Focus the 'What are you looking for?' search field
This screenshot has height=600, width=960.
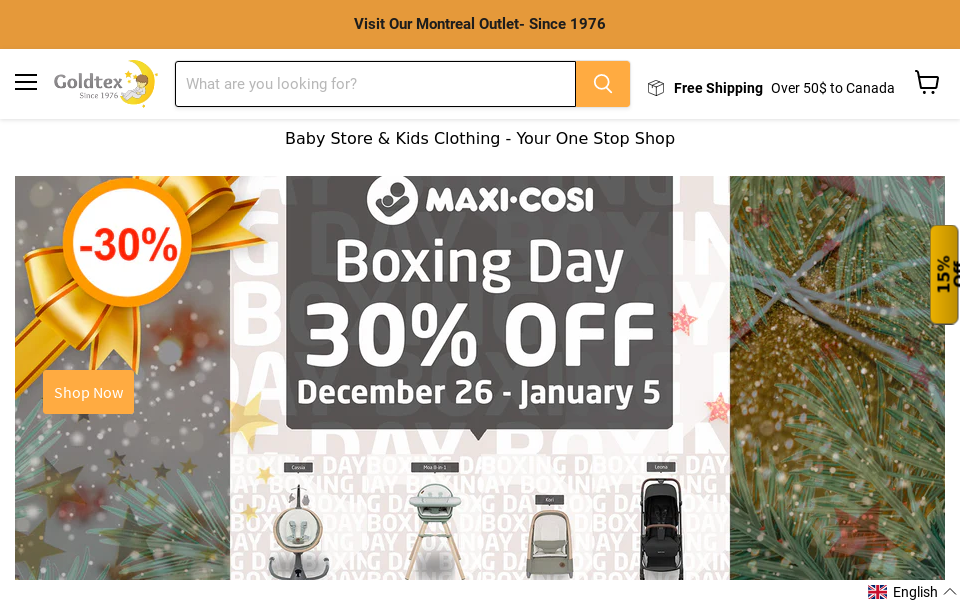click(x=375, y=84)
